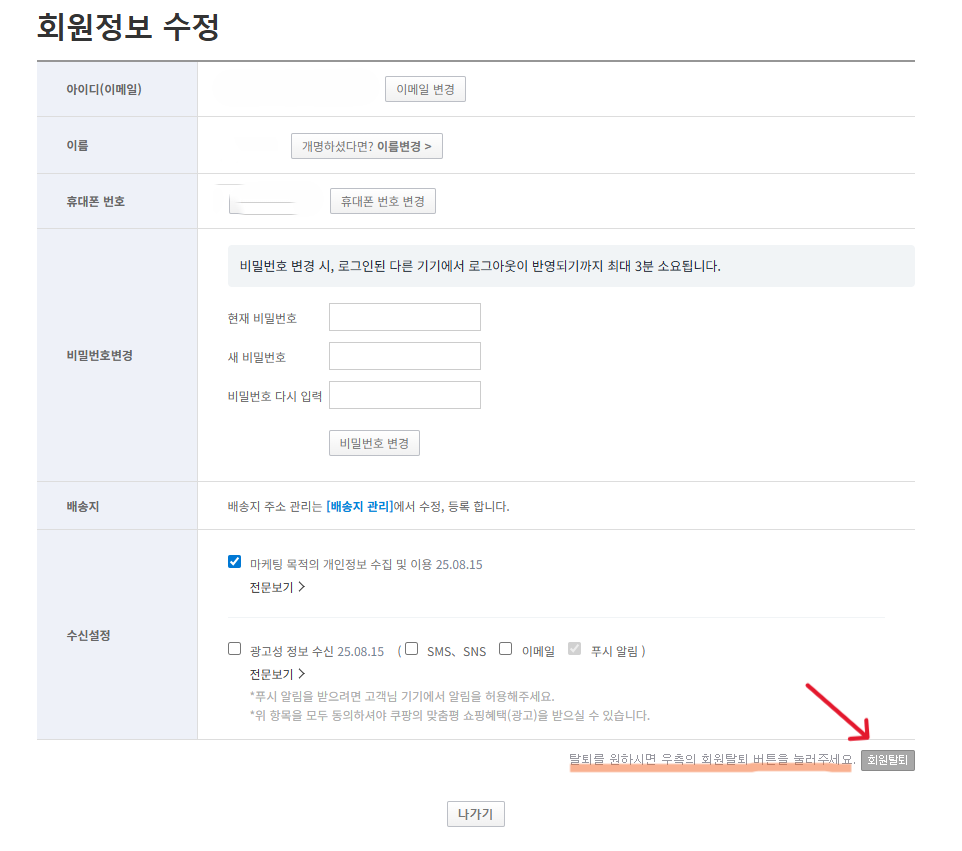962x851 pixels.
Task: Click the 휴대폰 번호 변경 button
Action: (382, 200)
